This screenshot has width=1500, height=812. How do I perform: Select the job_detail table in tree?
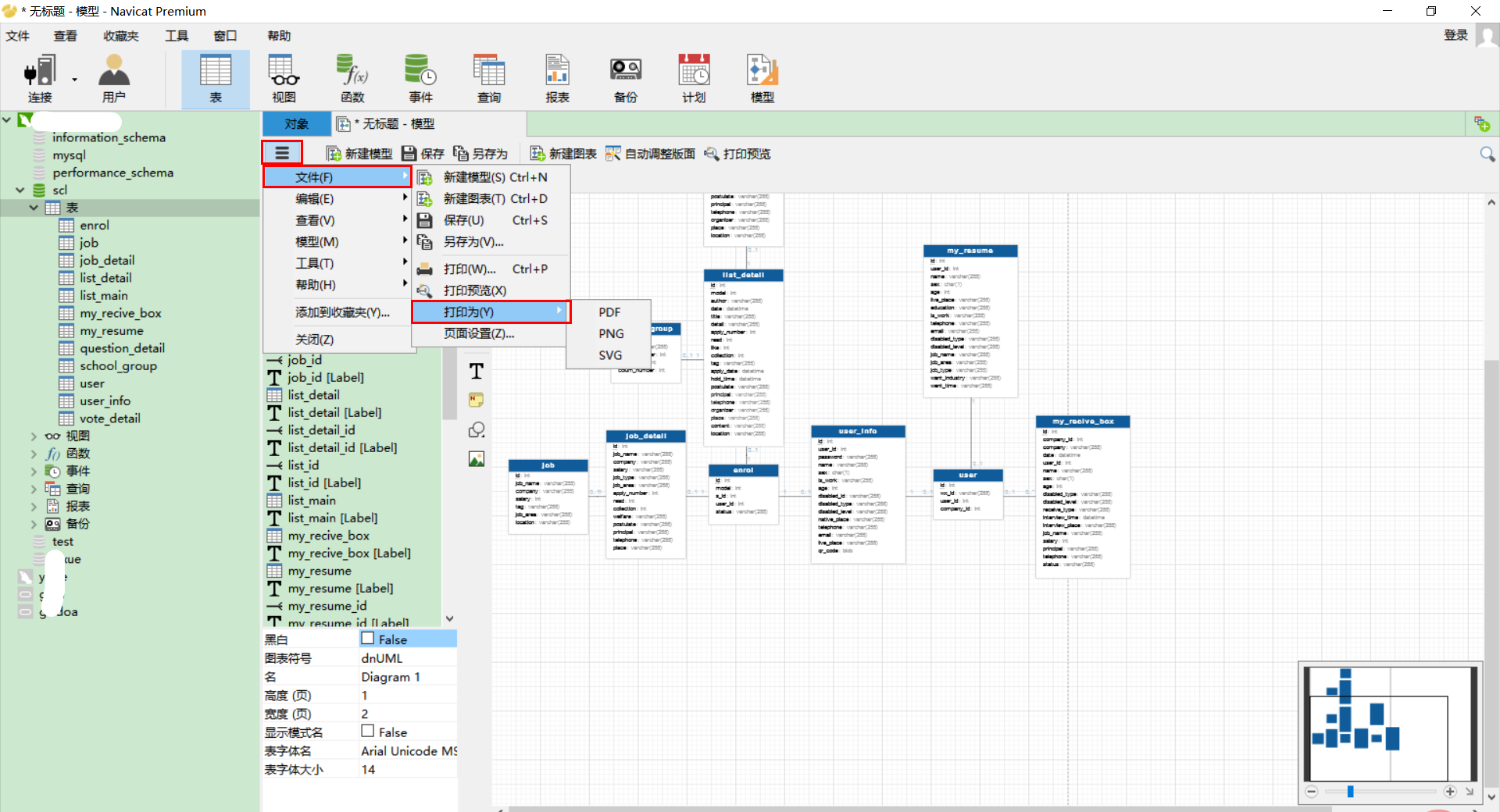click(x=107, y=260)
